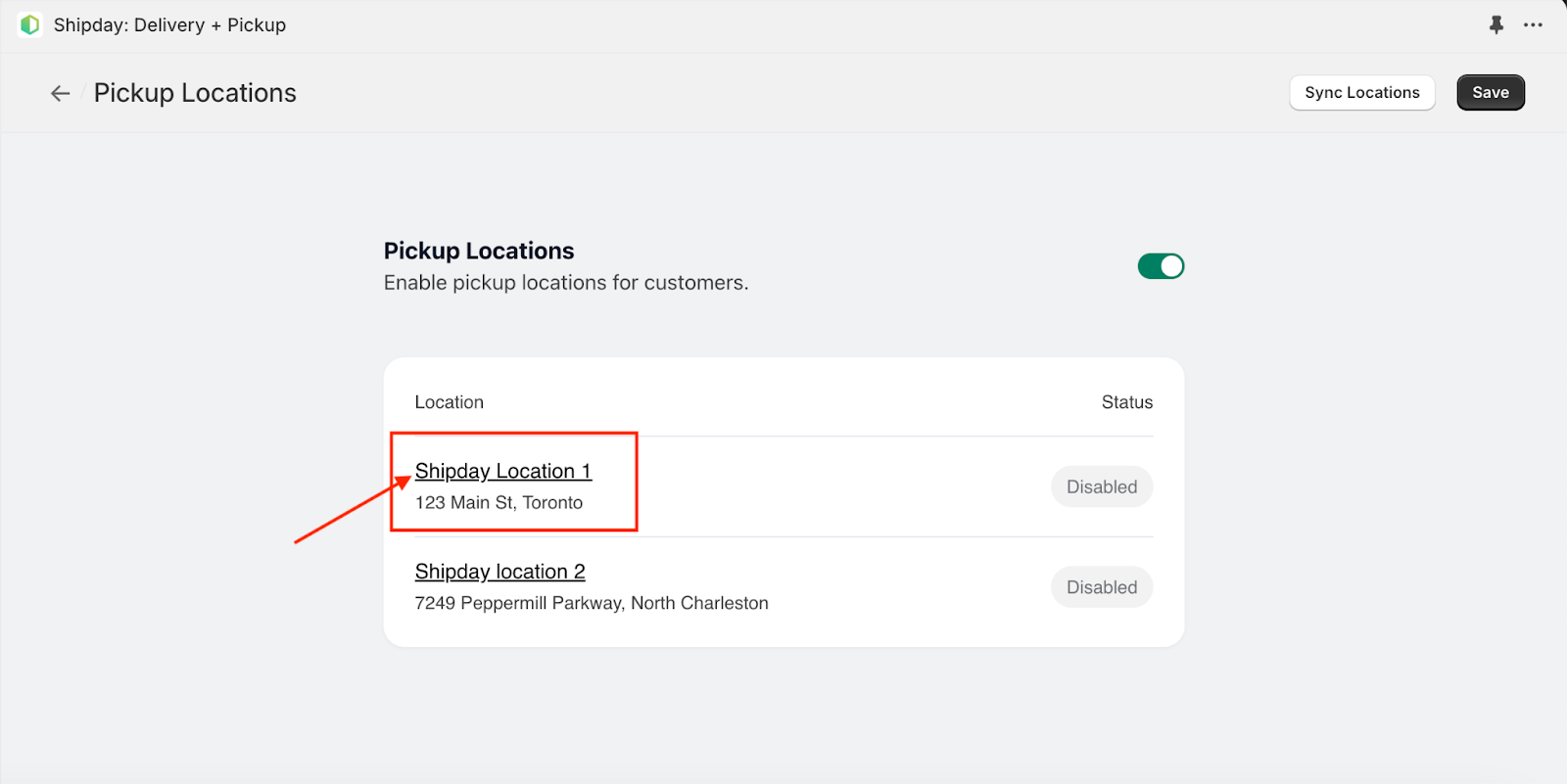
Task: Open the three-dot more options menu
Action: pyautogui.click(x=1533, y=24)
